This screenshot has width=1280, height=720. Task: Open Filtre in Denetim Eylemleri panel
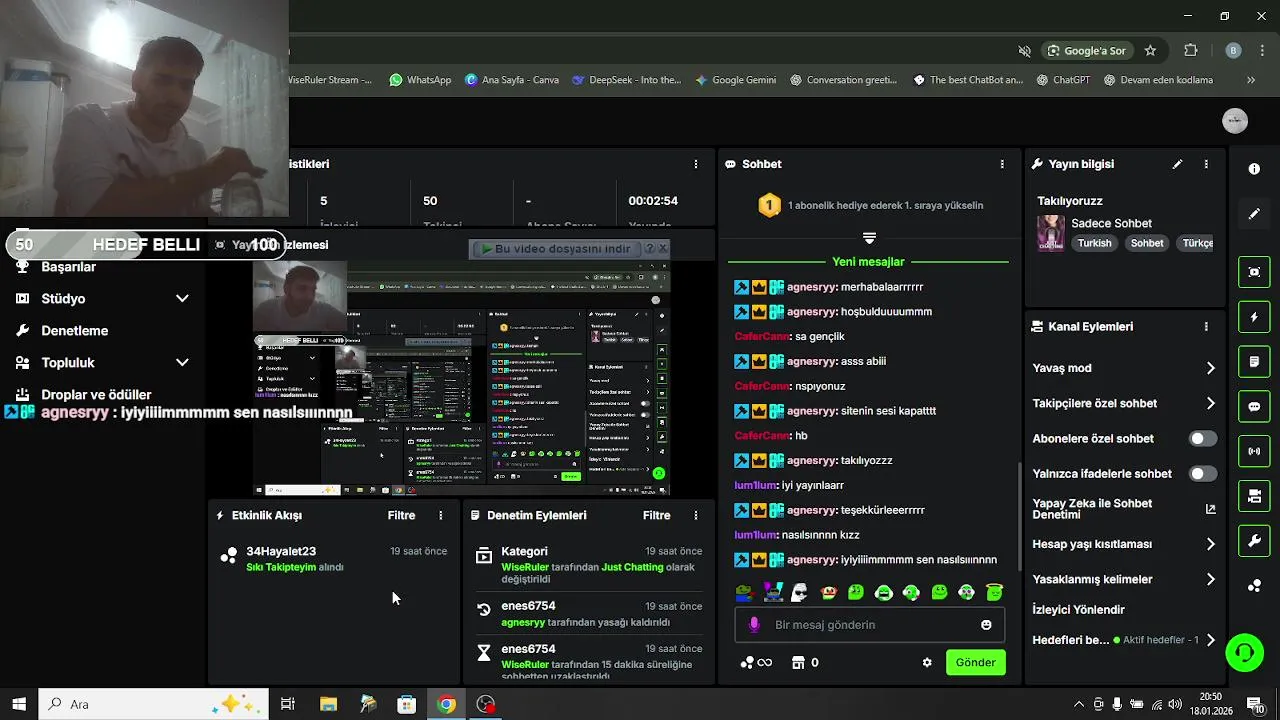pos(656,516)
